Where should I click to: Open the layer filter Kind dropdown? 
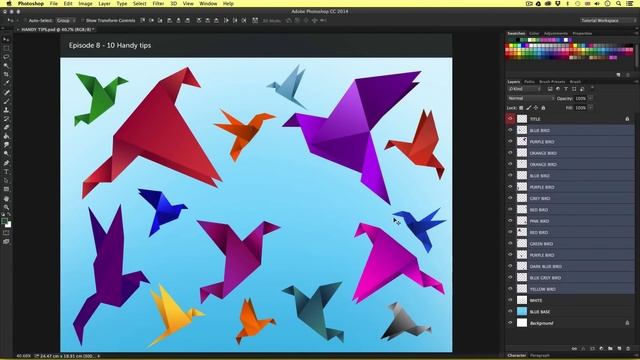(x=524, y=89)
